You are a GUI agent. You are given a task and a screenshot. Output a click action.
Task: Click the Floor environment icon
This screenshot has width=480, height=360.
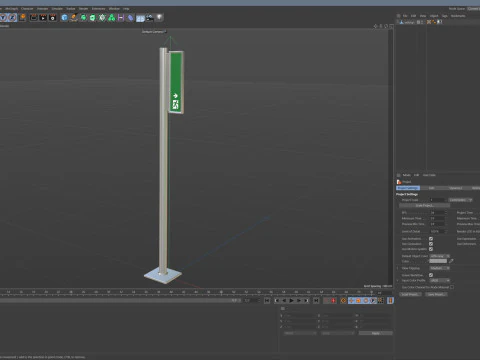(140, 18)
